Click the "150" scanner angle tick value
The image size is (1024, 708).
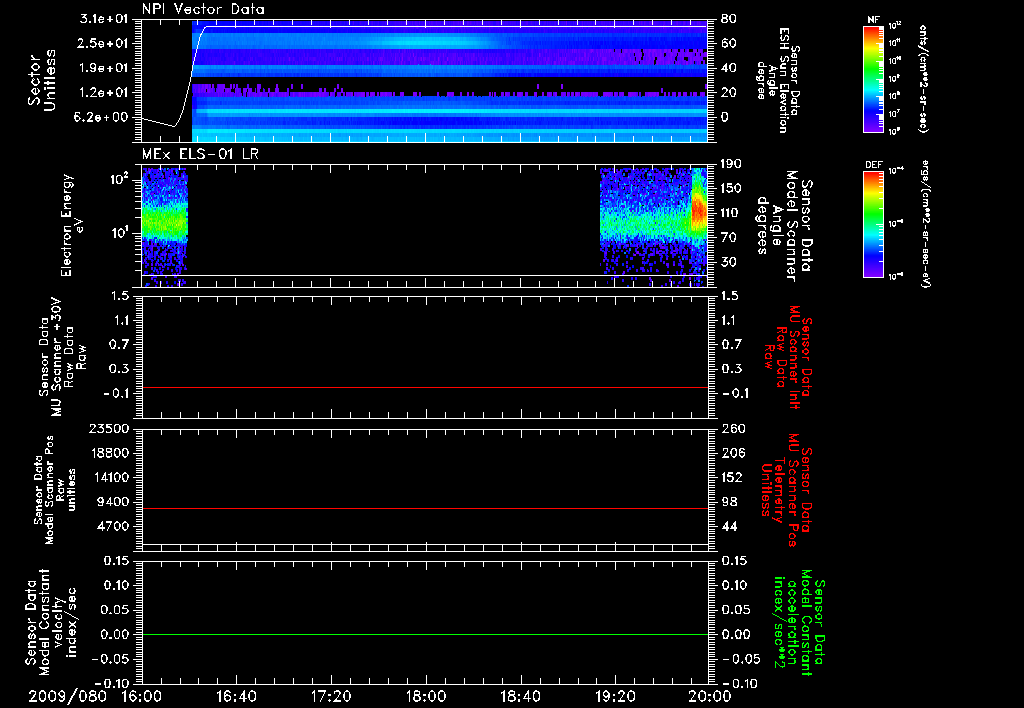click(731, 189)
